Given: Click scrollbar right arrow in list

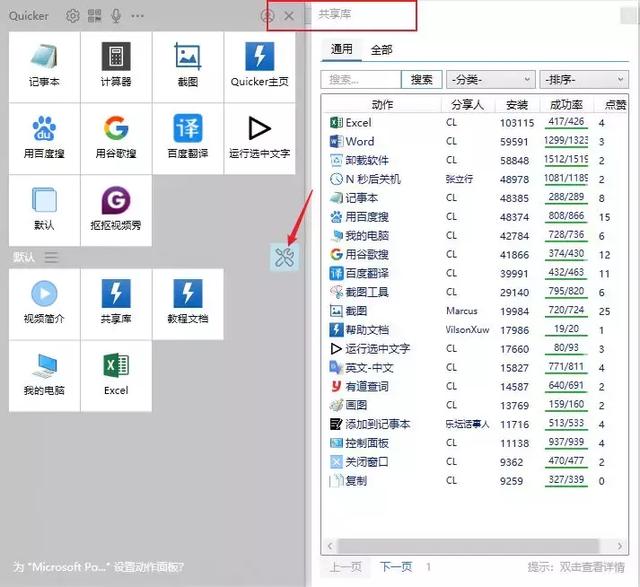Looking at the screenshot, I should coord(620,546).
